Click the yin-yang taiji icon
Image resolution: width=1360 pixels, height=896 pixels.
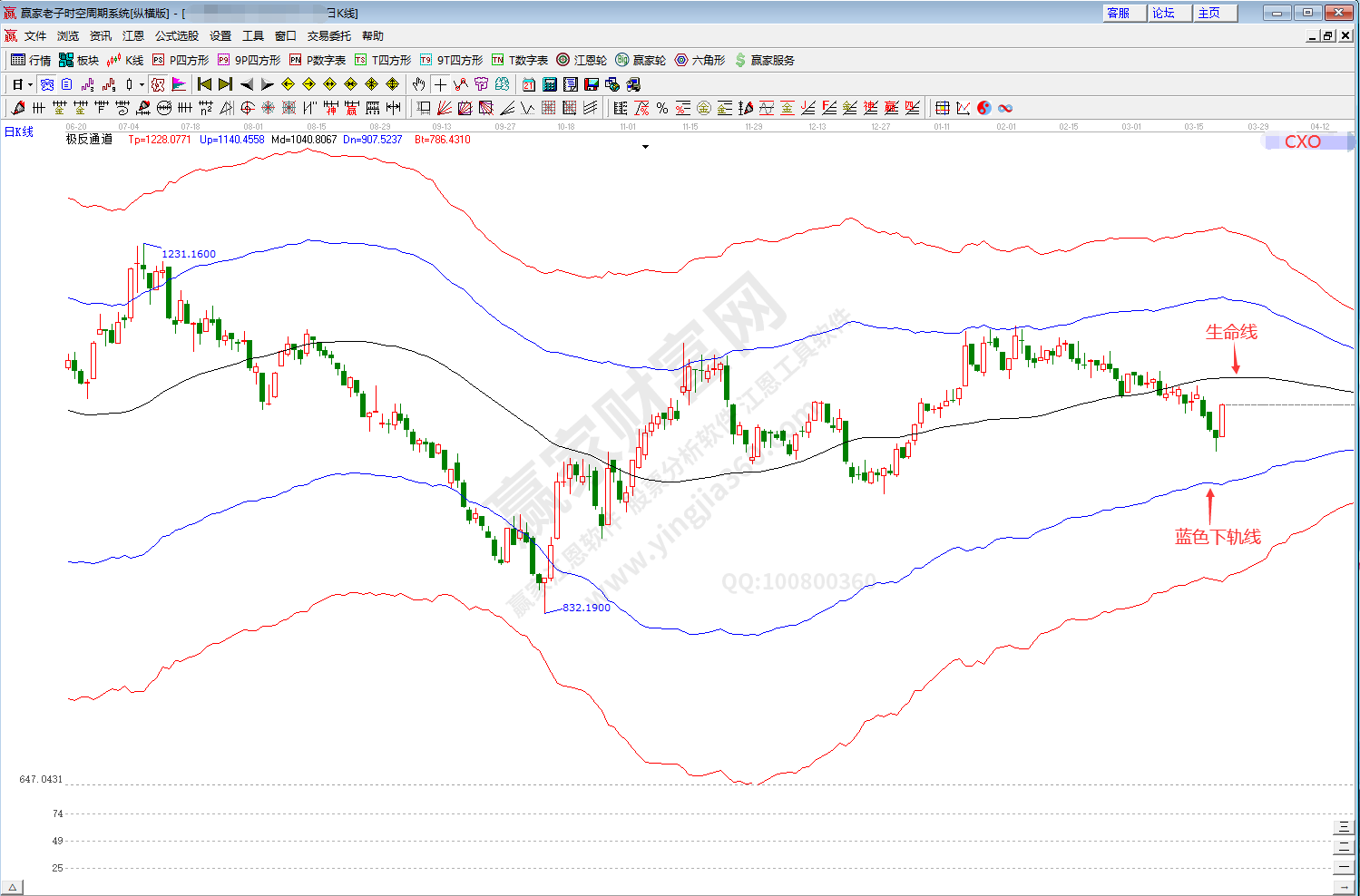pyautogui.click(x=984, y=108)
